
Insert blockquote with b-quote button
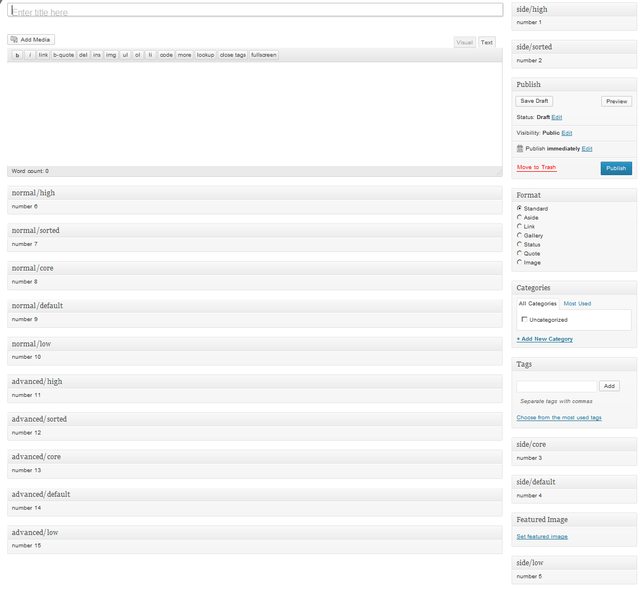(x=64, y=55)
